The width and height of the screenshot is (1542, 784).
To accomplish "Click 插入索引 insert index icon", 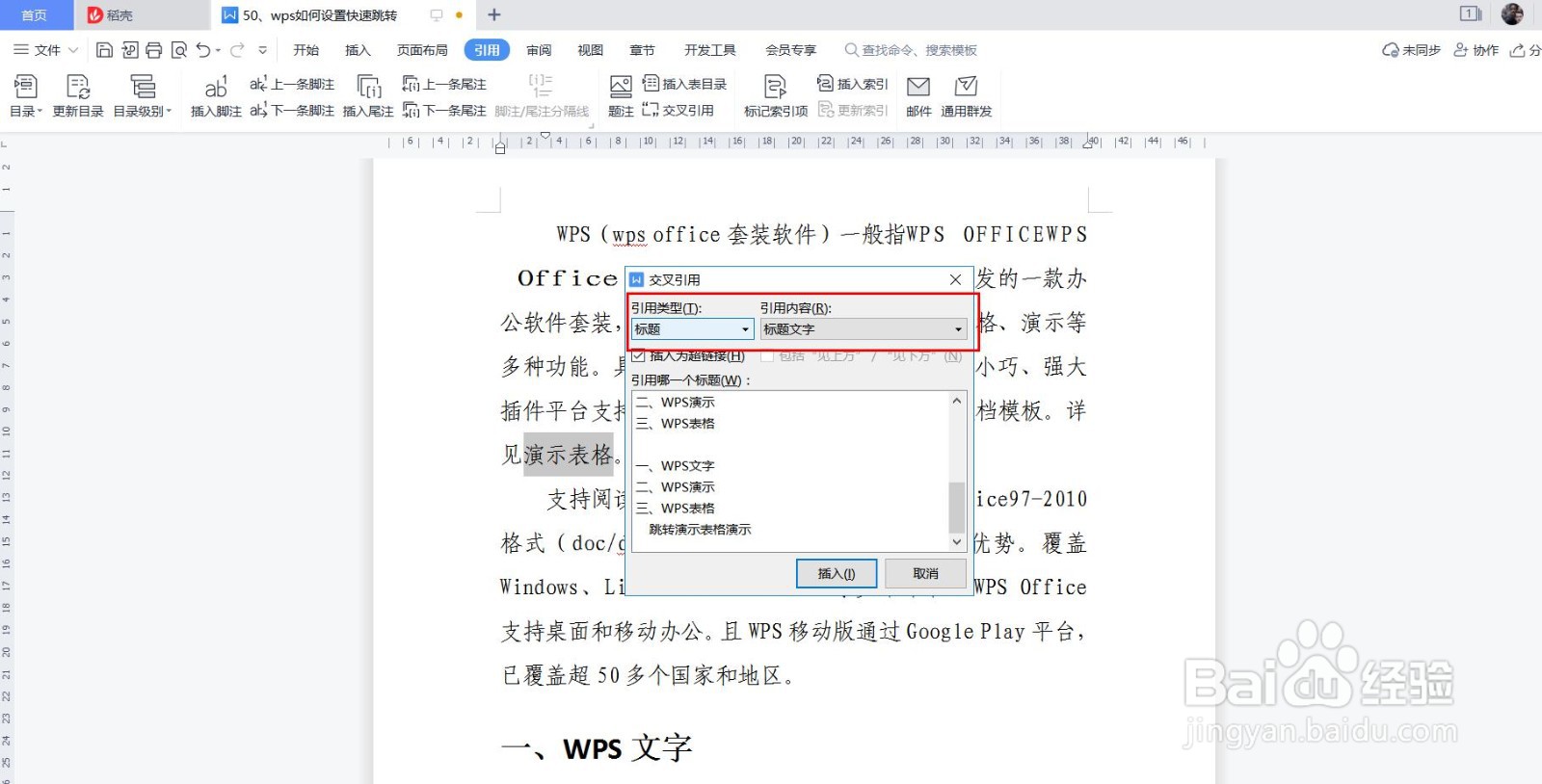I will (853, 85).
